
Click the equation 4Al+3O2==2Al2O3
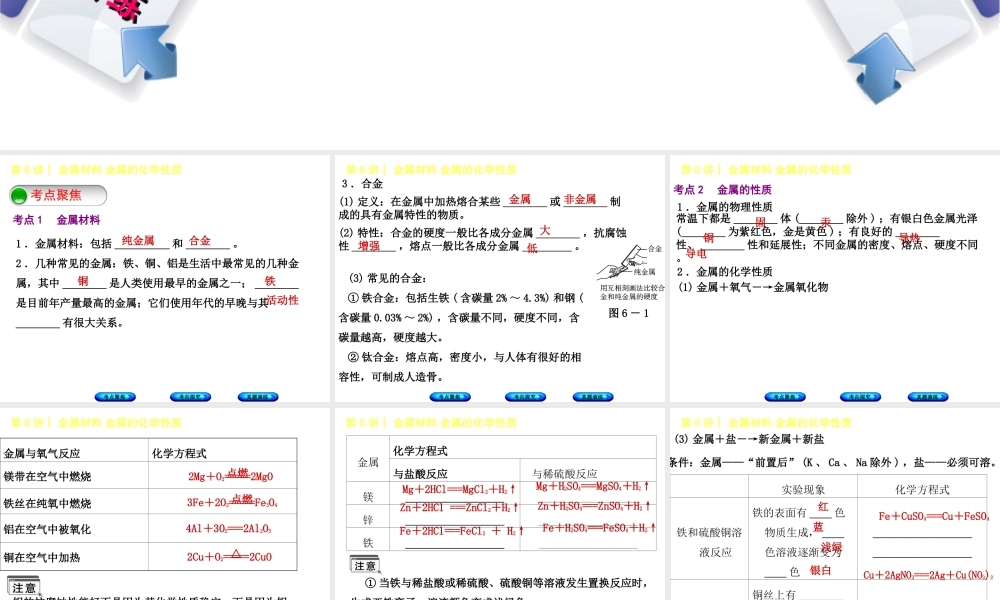[x=228, y=529]
